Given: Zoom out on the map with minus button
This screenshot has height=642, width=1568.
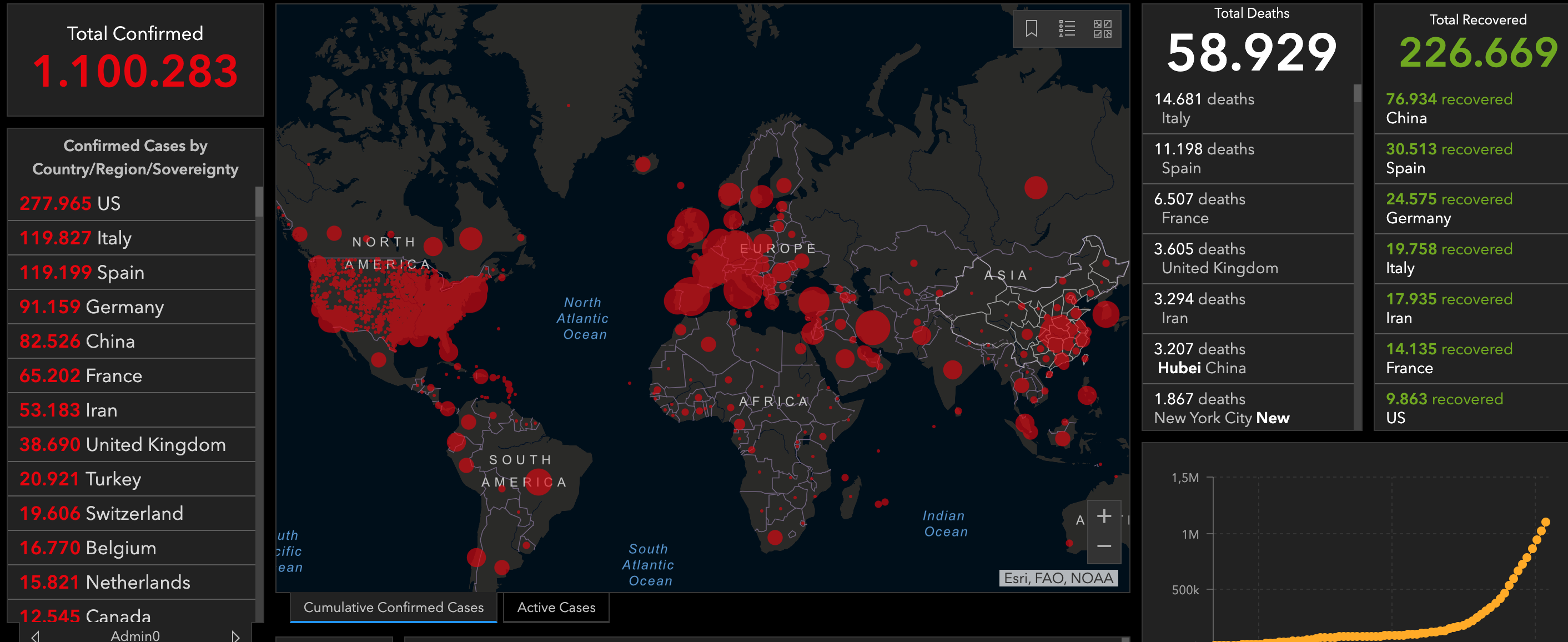Looking at the screenshot, I should pos(1104,546).
